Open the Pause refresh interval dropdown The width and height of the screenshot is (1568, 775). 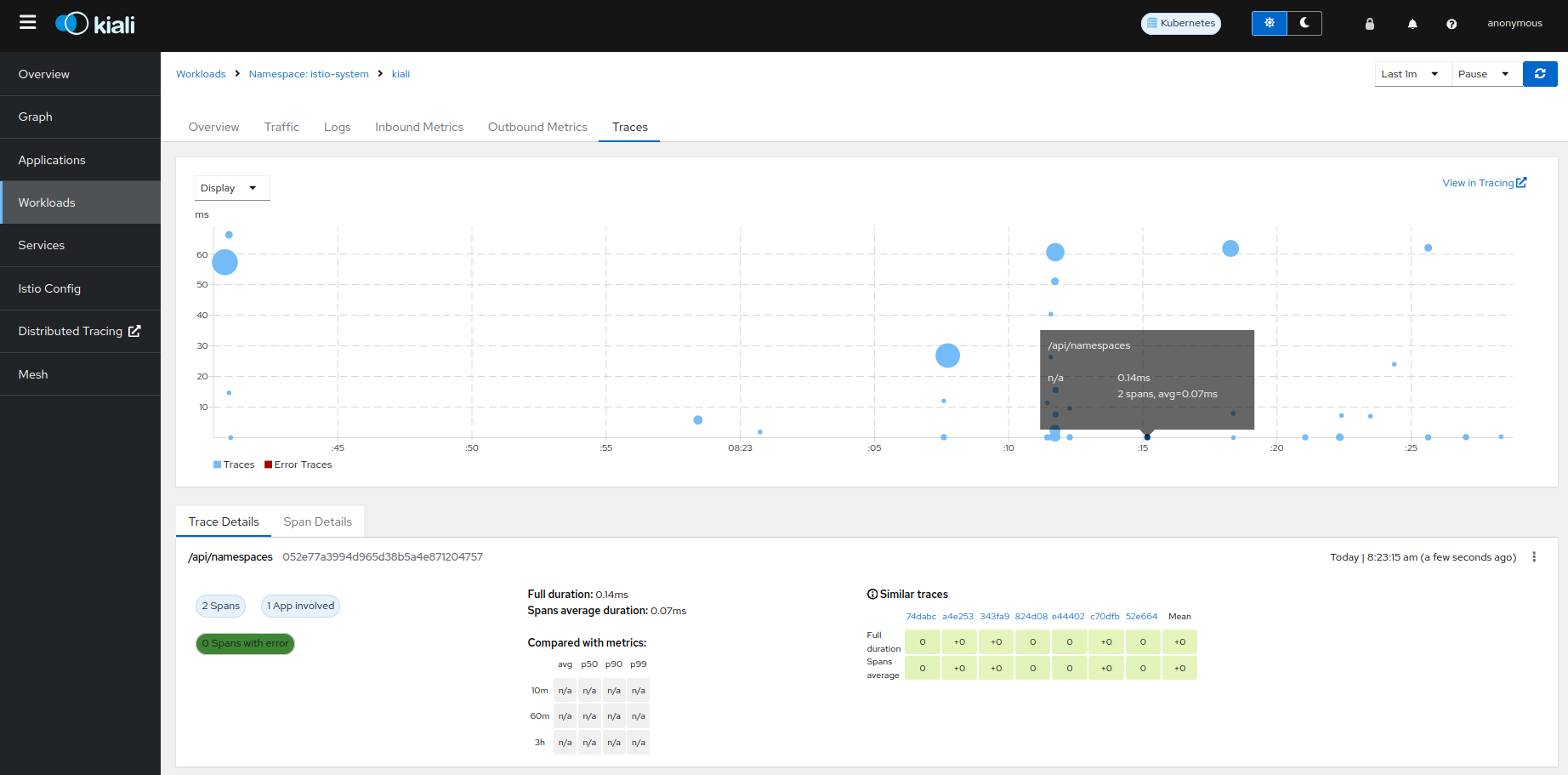pos(1485,74)
